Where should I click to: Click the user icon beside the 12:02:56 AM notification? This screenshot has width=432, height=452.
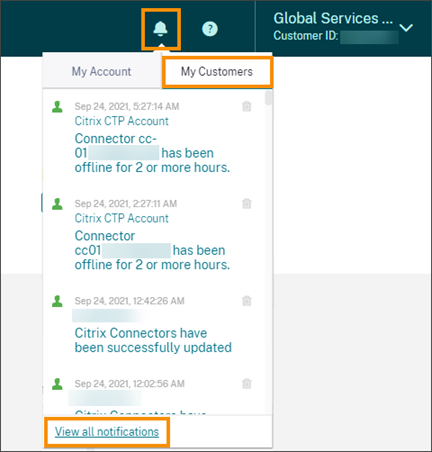57,384
